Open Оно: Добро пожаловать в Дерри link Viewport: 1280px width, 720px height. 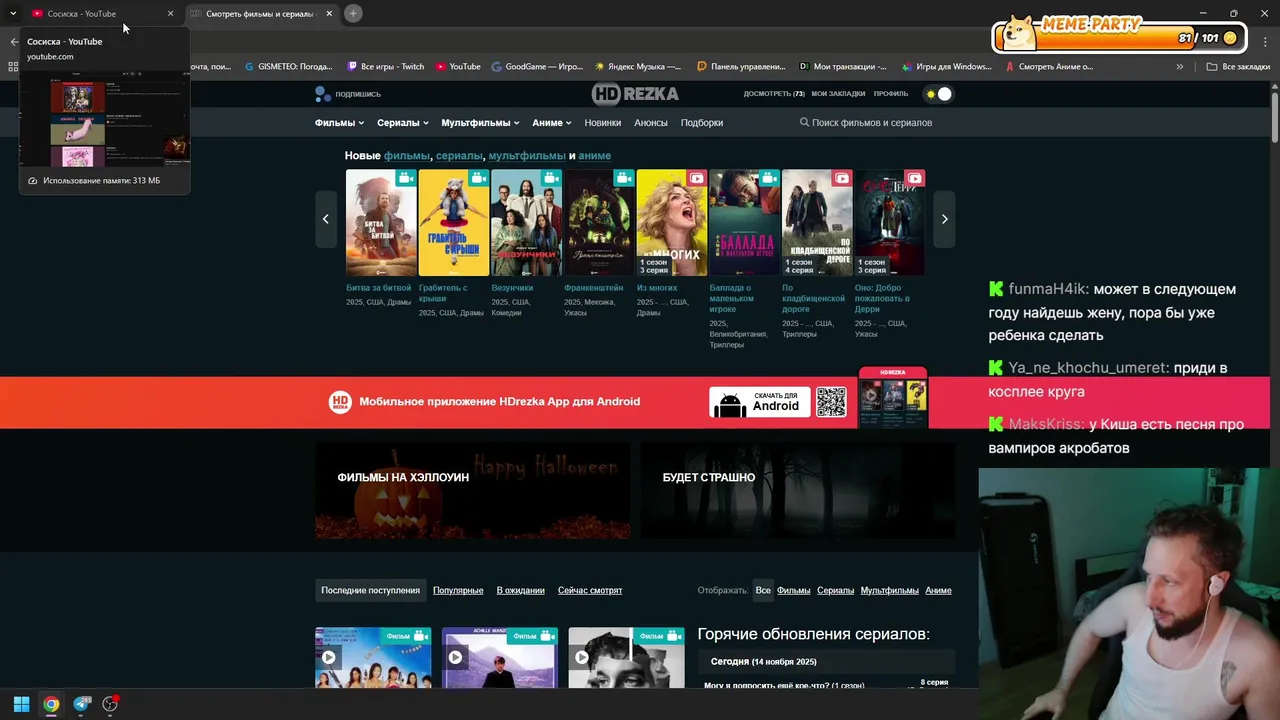883,298
